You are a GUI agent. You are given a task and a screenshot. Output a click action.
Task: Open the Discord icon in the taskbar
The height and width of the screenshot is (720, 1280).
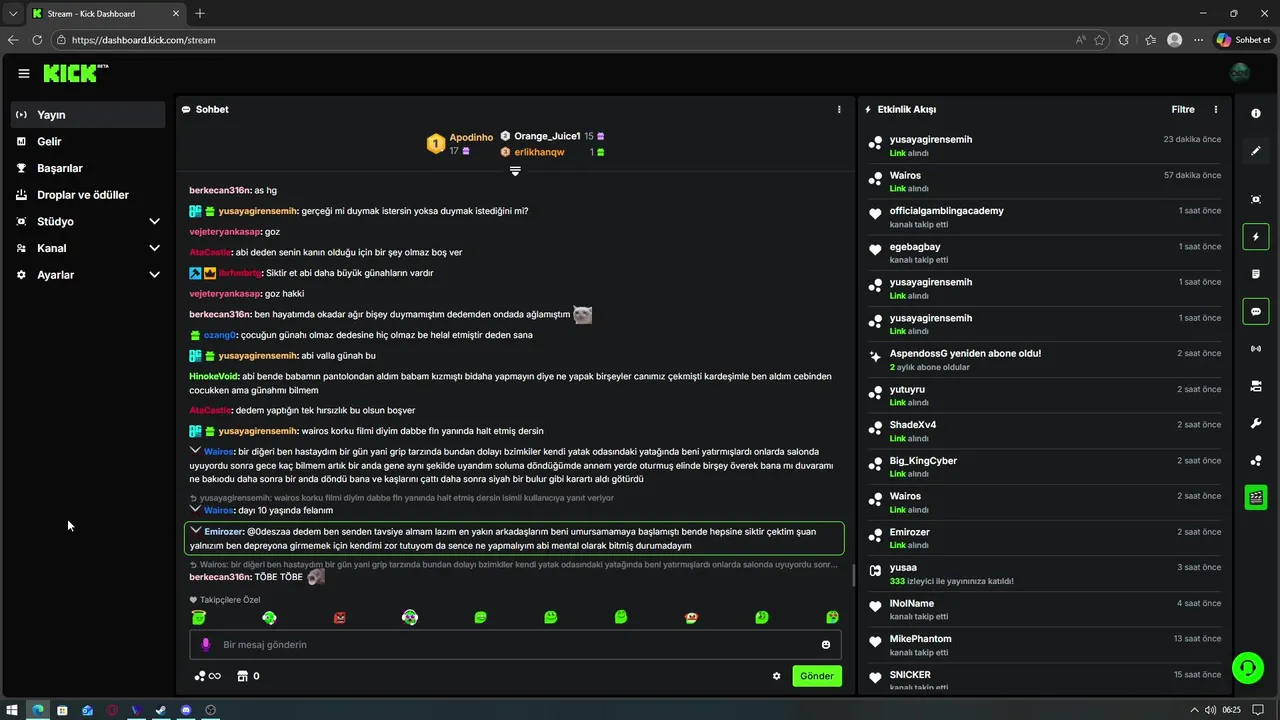coord(186,710)
